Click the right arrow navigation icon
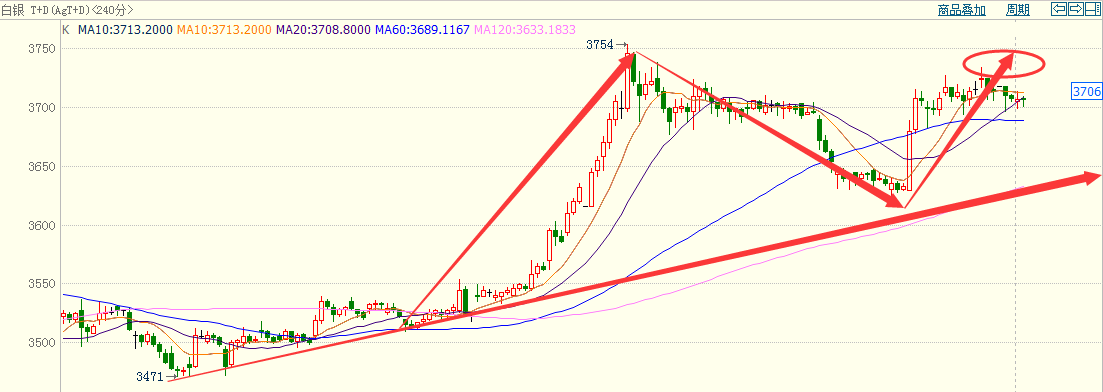The width and height of the screenshot is (1103, 392). [x=1076, y=9]
